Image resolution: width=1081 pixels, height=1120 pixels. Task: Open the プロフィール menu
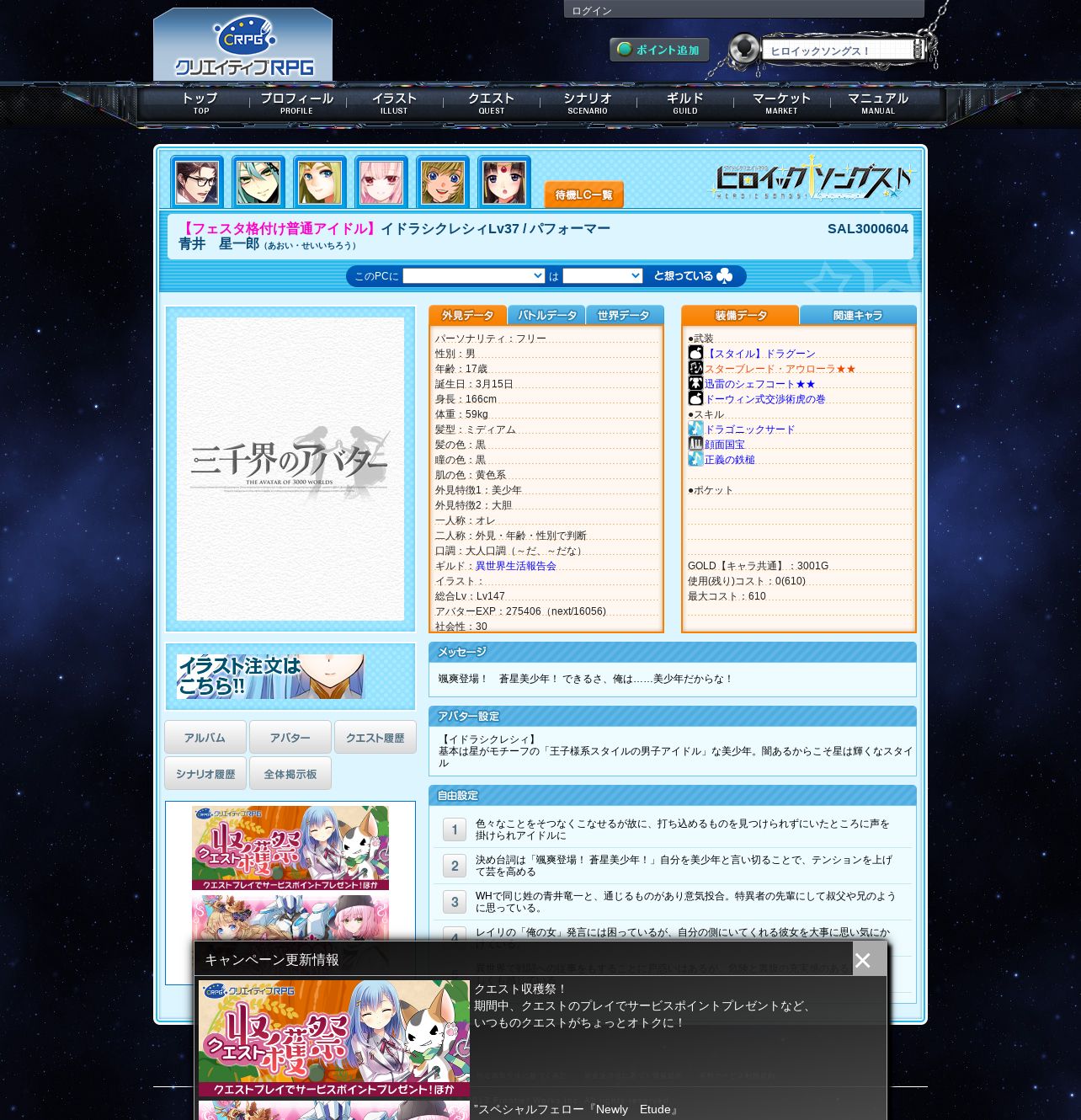click(x=296, y=103)
